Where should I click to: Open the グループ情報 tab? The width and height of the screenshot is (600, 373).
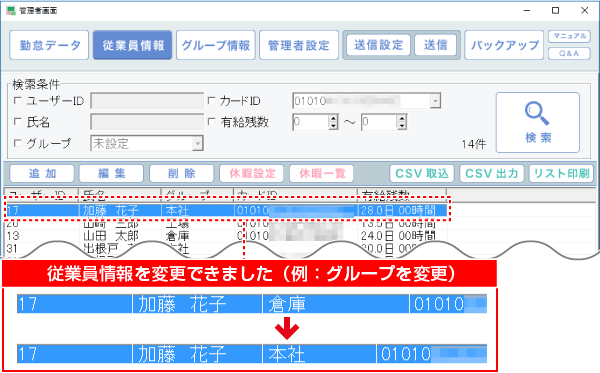[216, 45]
